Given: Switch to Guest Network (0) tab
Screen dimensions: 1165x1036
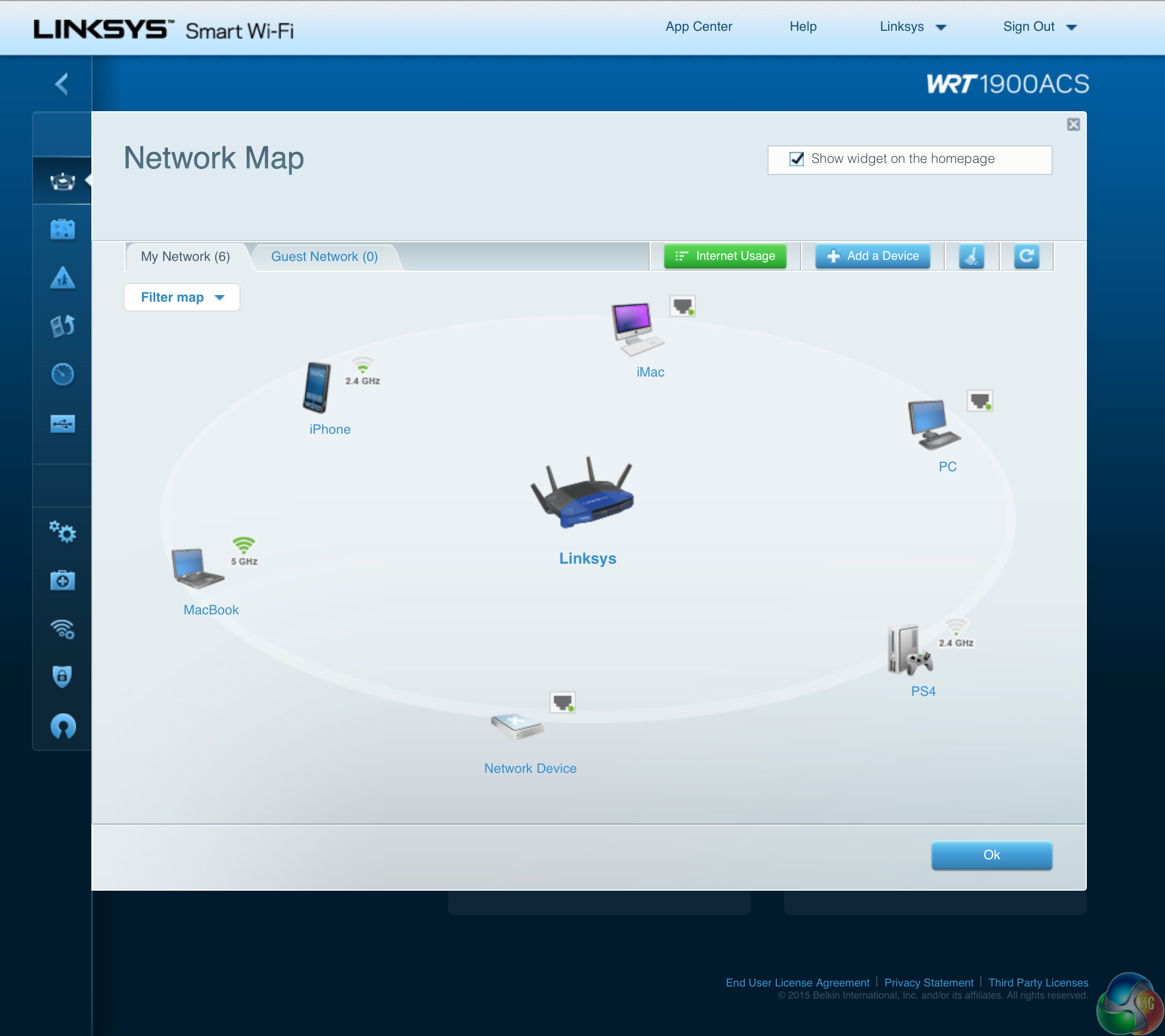Looking at the screenshot, I should tap(324, 257).
